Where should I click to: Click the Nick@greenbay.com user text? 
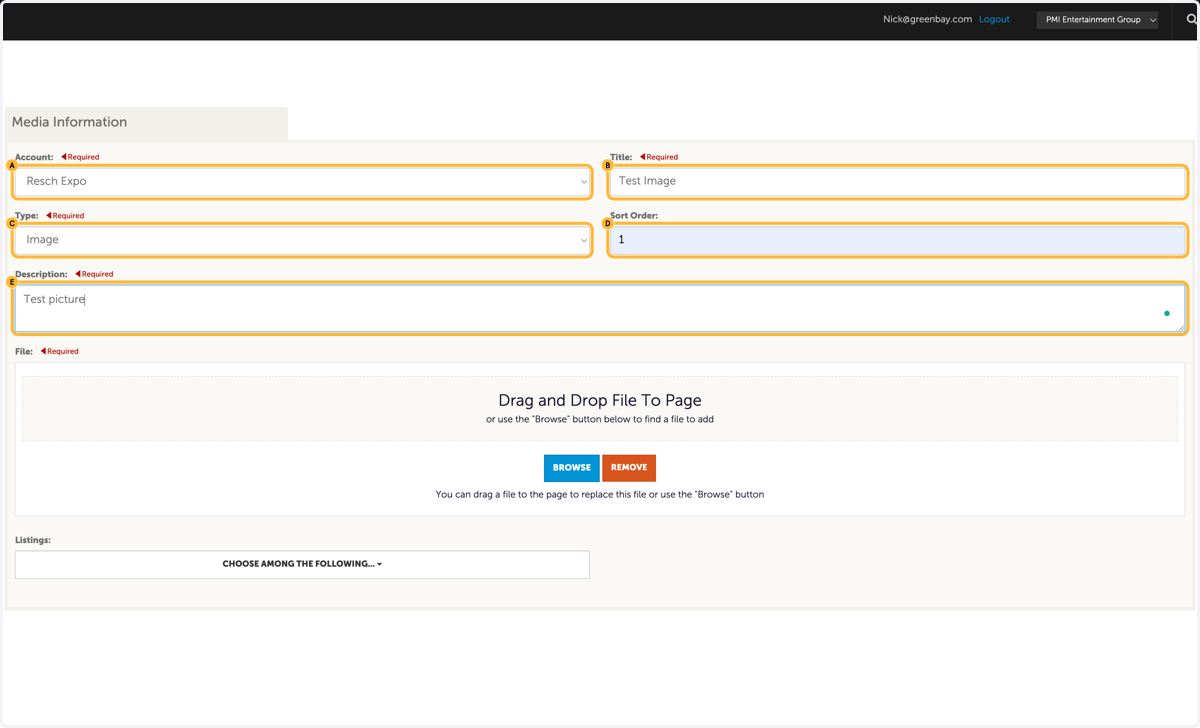coord(927,19)
